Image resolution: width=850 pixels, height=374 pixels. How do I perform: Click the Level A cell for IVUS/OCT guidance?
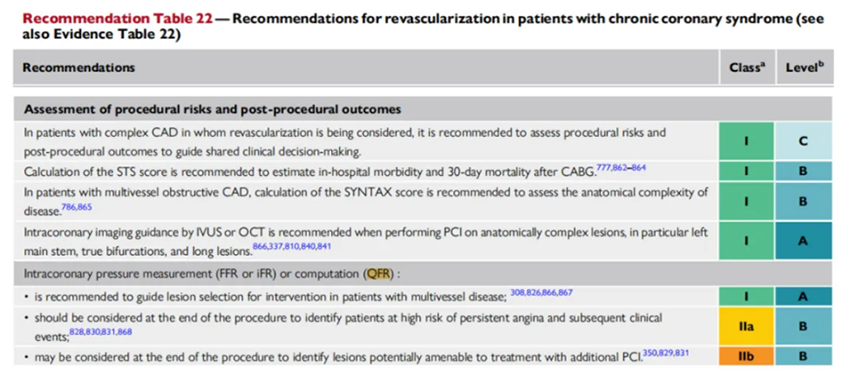pyautogui.click(x=803, y=241)
